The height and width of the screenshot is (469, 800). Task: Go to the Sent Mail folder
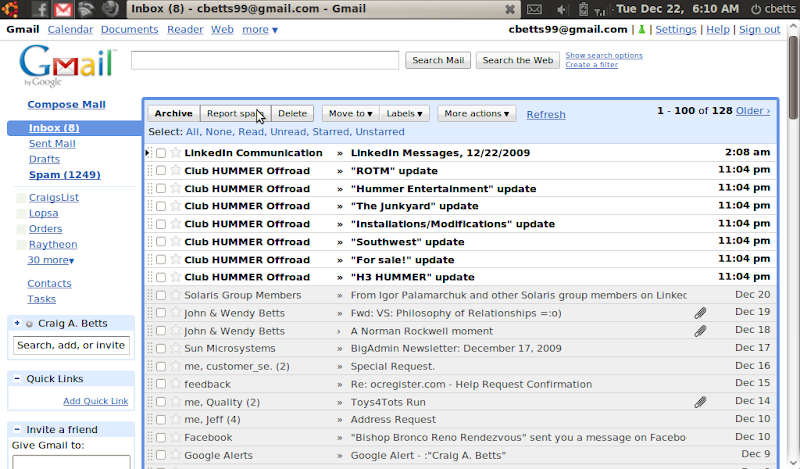tap(52, 144)
